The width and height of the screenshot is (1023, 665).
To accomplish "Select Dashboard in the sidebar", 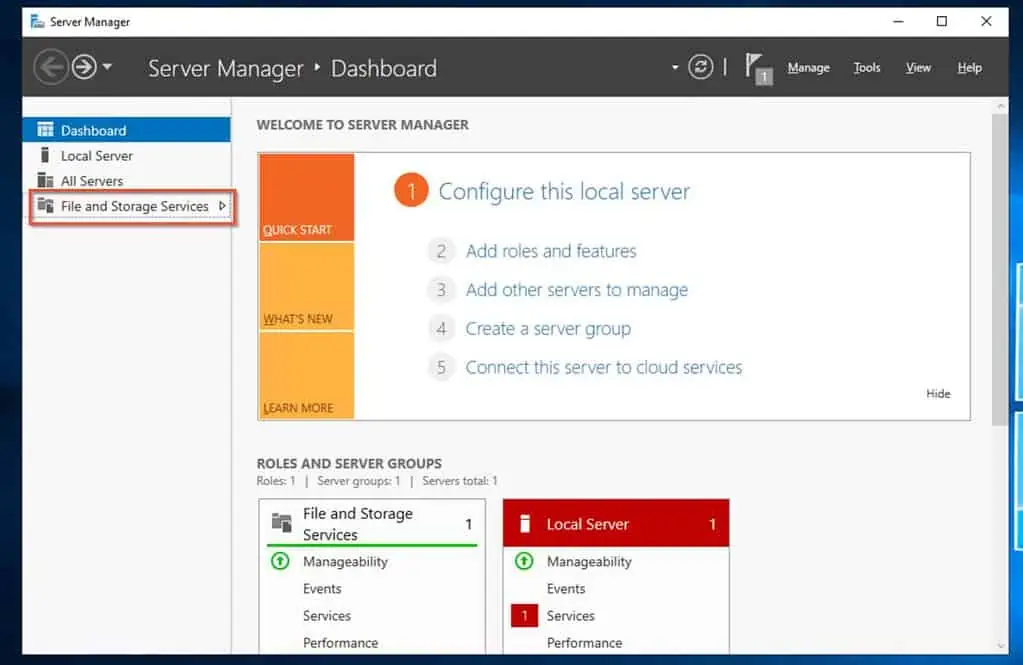I will (x=127, y=130).
